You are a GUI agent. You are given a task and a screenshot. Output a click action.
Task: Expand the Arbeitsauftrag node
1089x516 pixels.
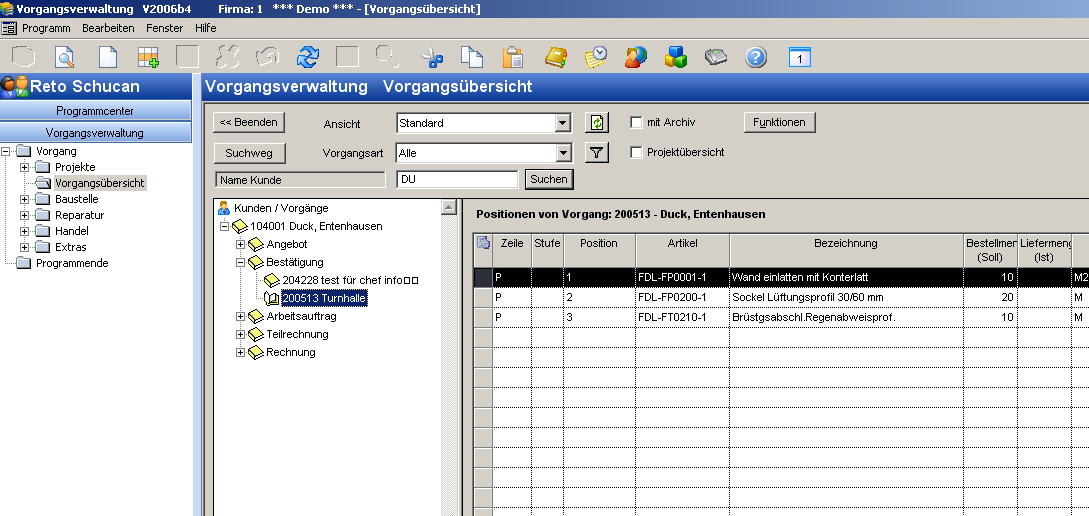click(x=240, y=317)
